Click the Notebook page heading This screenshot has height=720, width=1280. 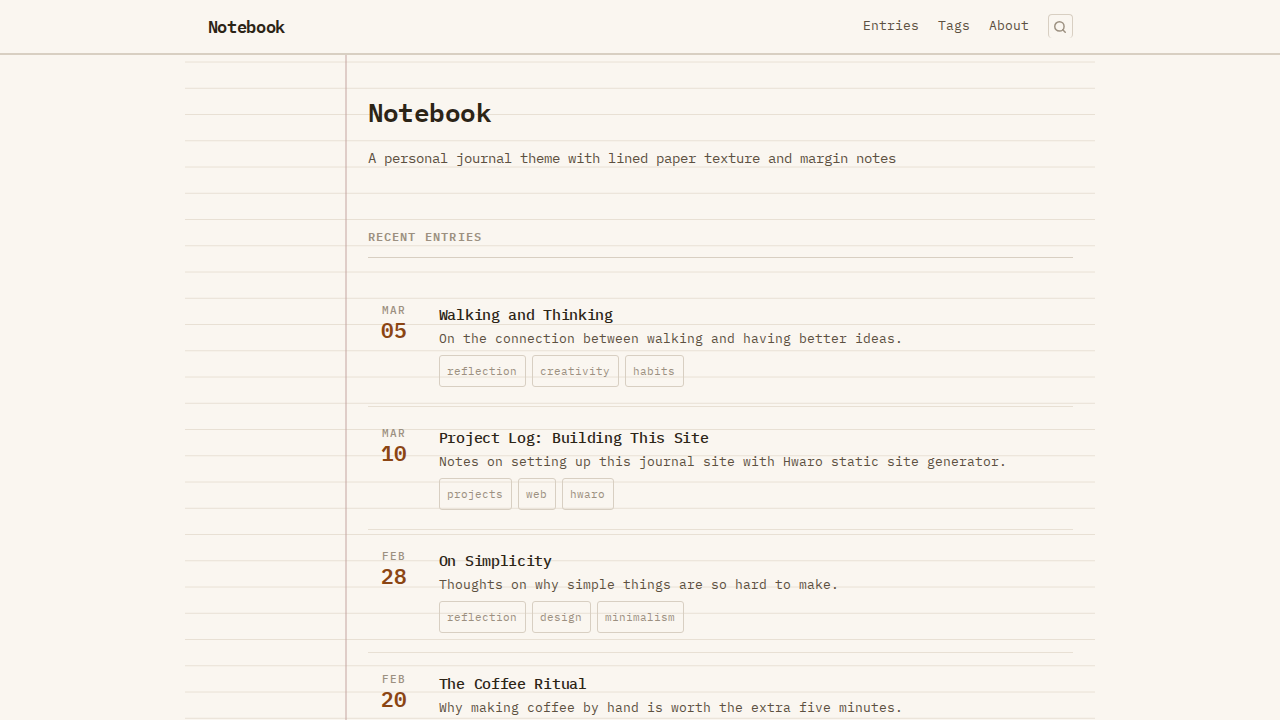point(429,113)
